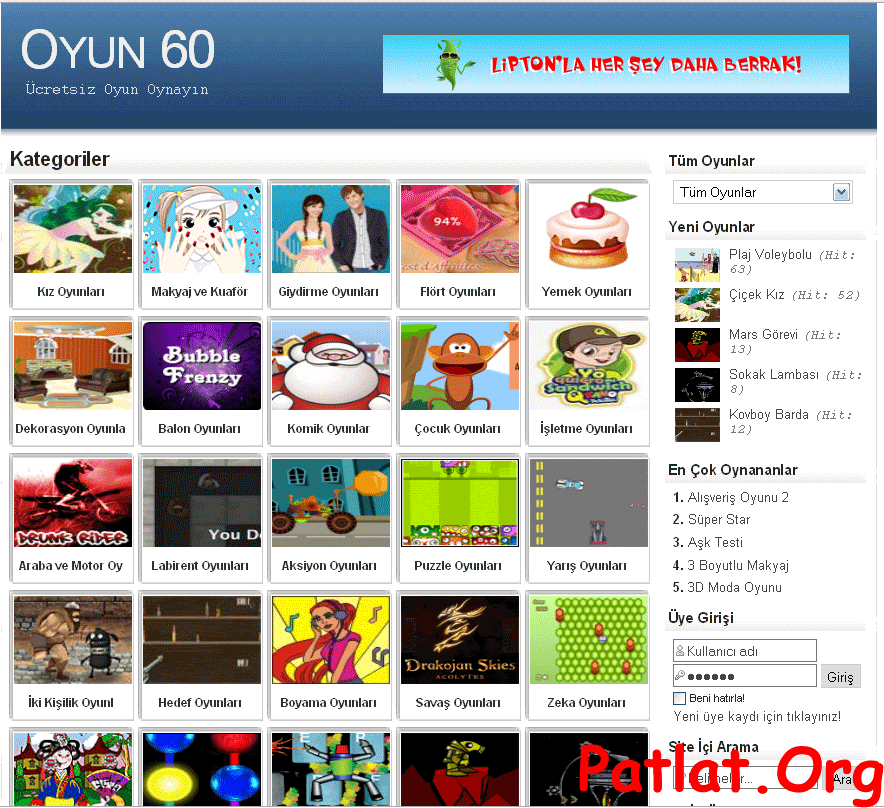Click the Komik Oyunlar label
The image size is (884, 808).
click(328, 429)
